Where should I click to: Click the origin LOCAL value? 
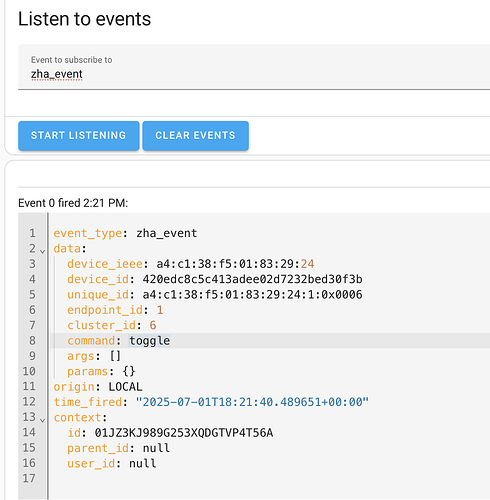click(x=125, y=387)
